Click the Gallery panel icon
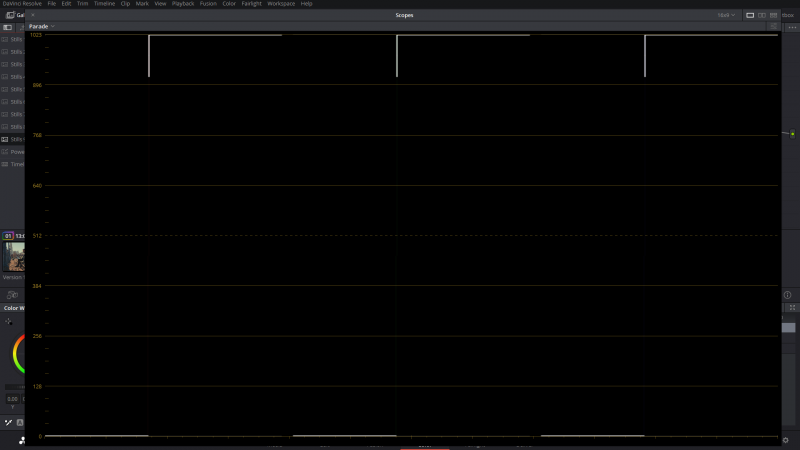800x450 pixels. pos(8,15)
